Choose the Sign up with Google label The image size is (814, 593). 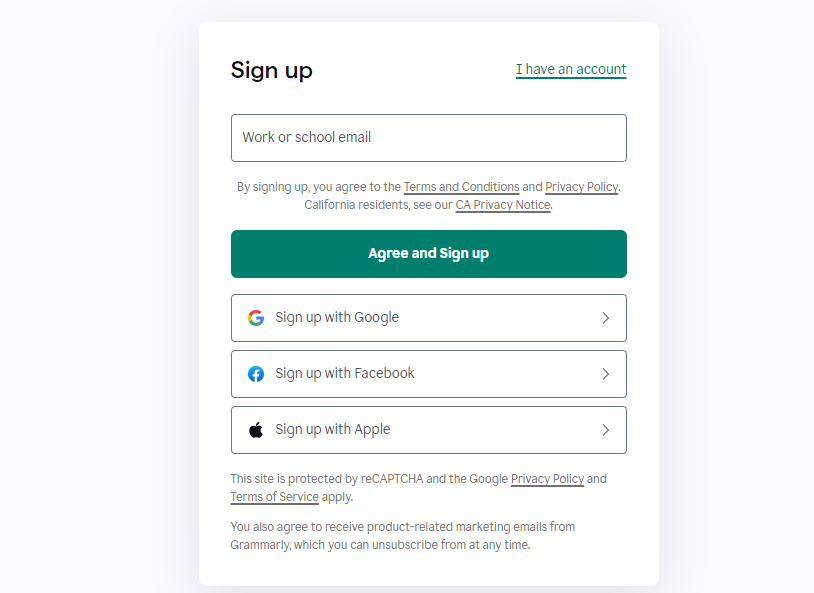click(337, 317)
